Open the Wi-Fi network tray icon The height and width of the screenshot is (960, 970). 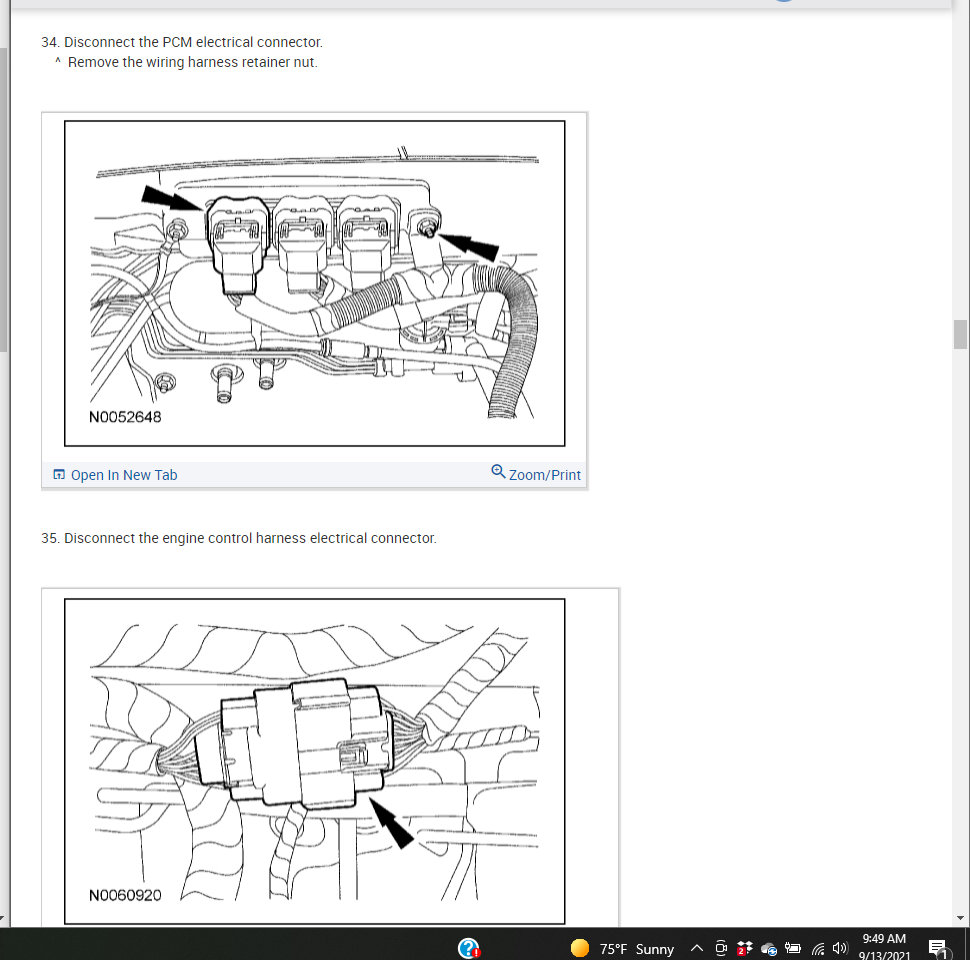tap(818, 948)
